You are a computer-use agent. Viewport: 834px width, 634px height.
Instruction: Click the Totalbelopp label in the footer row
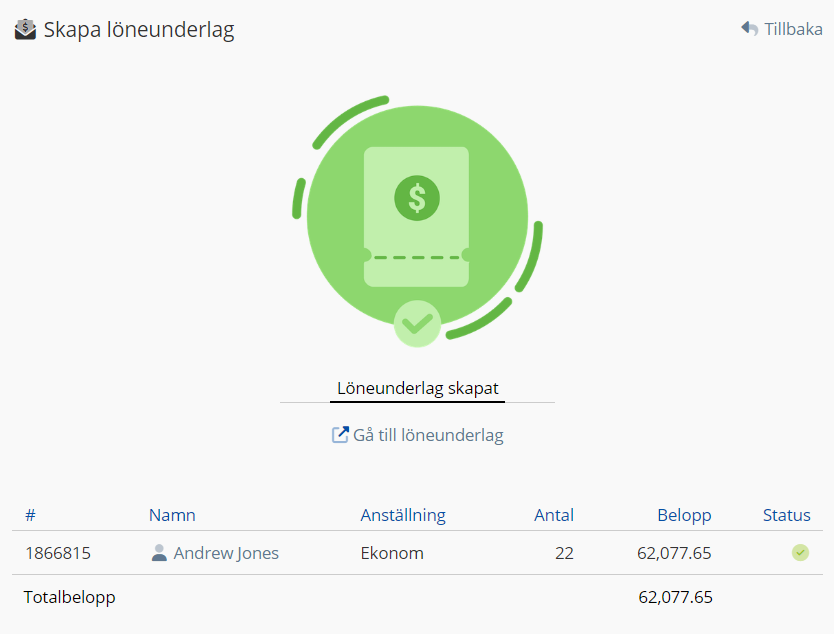pos(70,597)
